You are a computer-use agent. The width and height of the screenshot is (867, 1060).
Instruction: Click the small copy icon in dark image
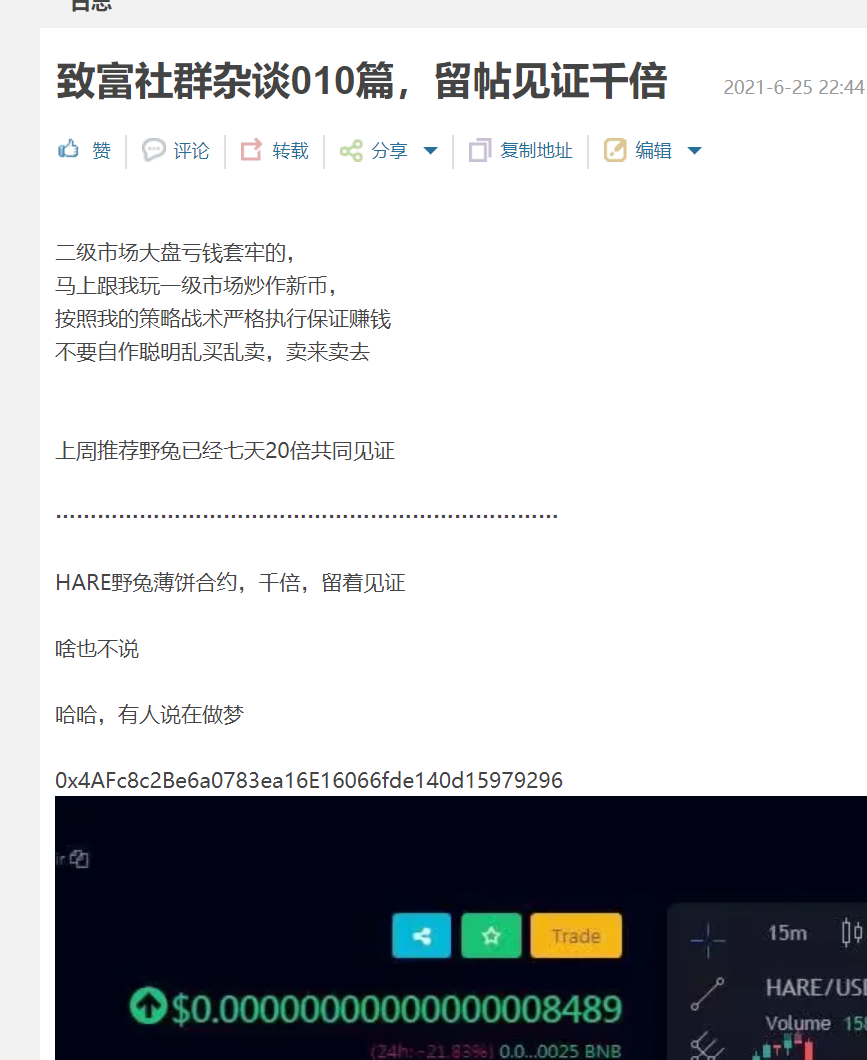(80, 859)
